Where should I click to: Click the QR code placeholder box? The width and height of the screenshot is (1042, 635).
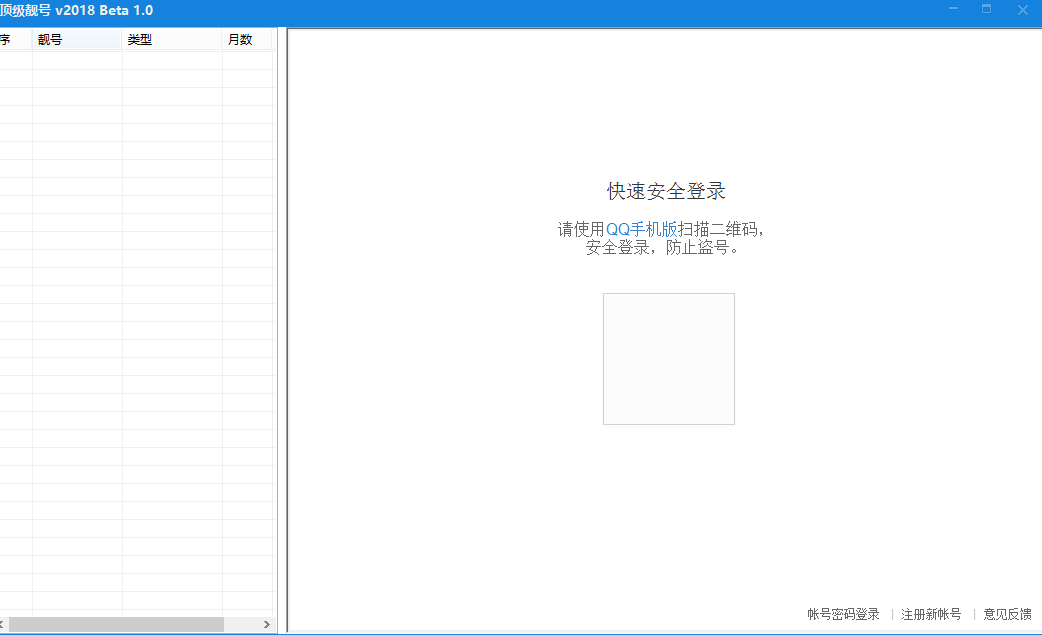(x=668, y=359)
